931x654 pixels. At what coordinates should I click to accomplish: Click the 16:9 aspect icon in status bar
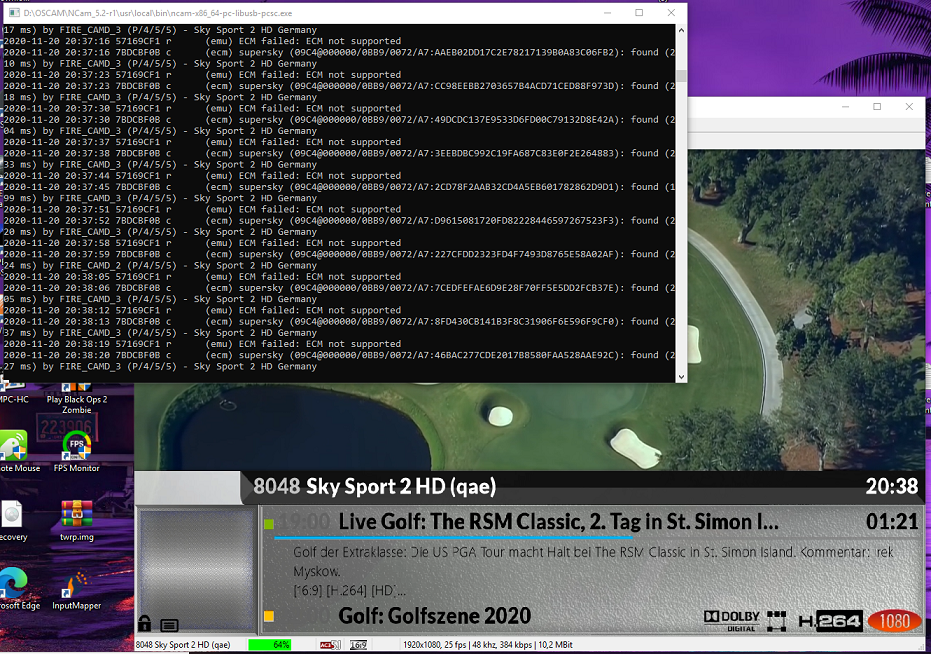point(359,644)
